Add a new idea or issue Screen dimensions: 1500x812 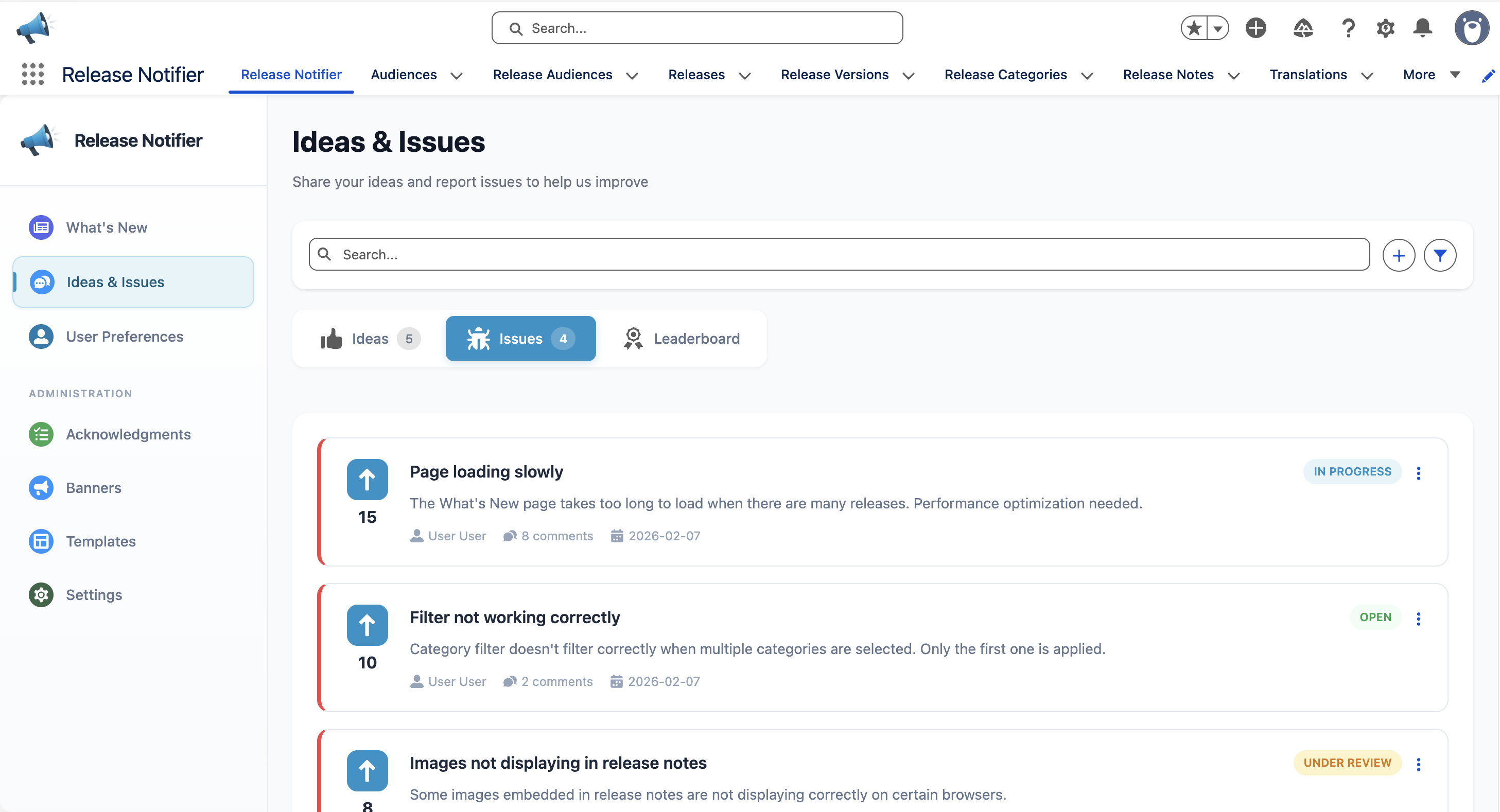pyautogui.click(x=1399, y=255)
